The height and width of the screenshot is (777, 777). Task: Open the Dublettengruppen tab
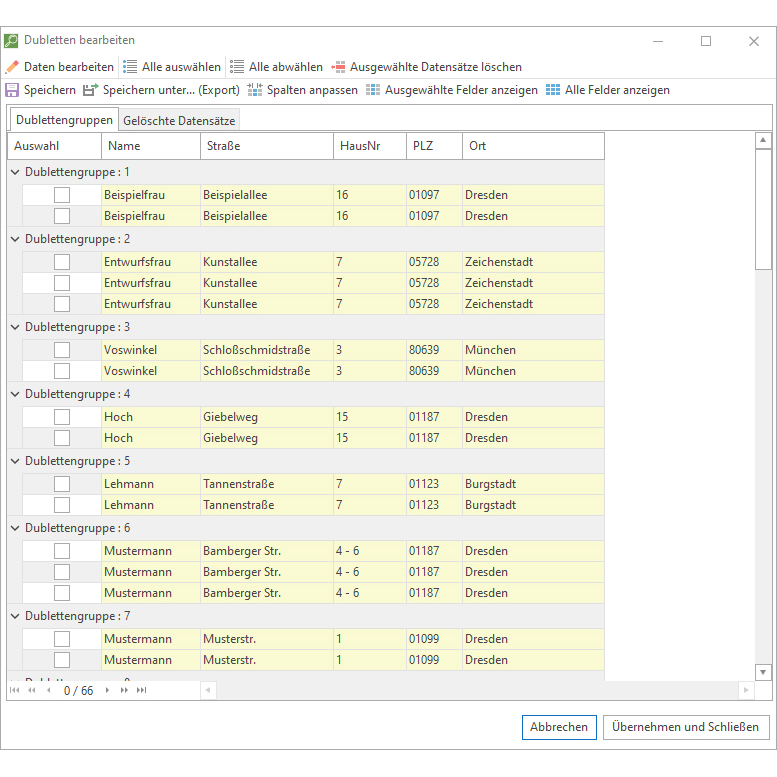[64, 120]
